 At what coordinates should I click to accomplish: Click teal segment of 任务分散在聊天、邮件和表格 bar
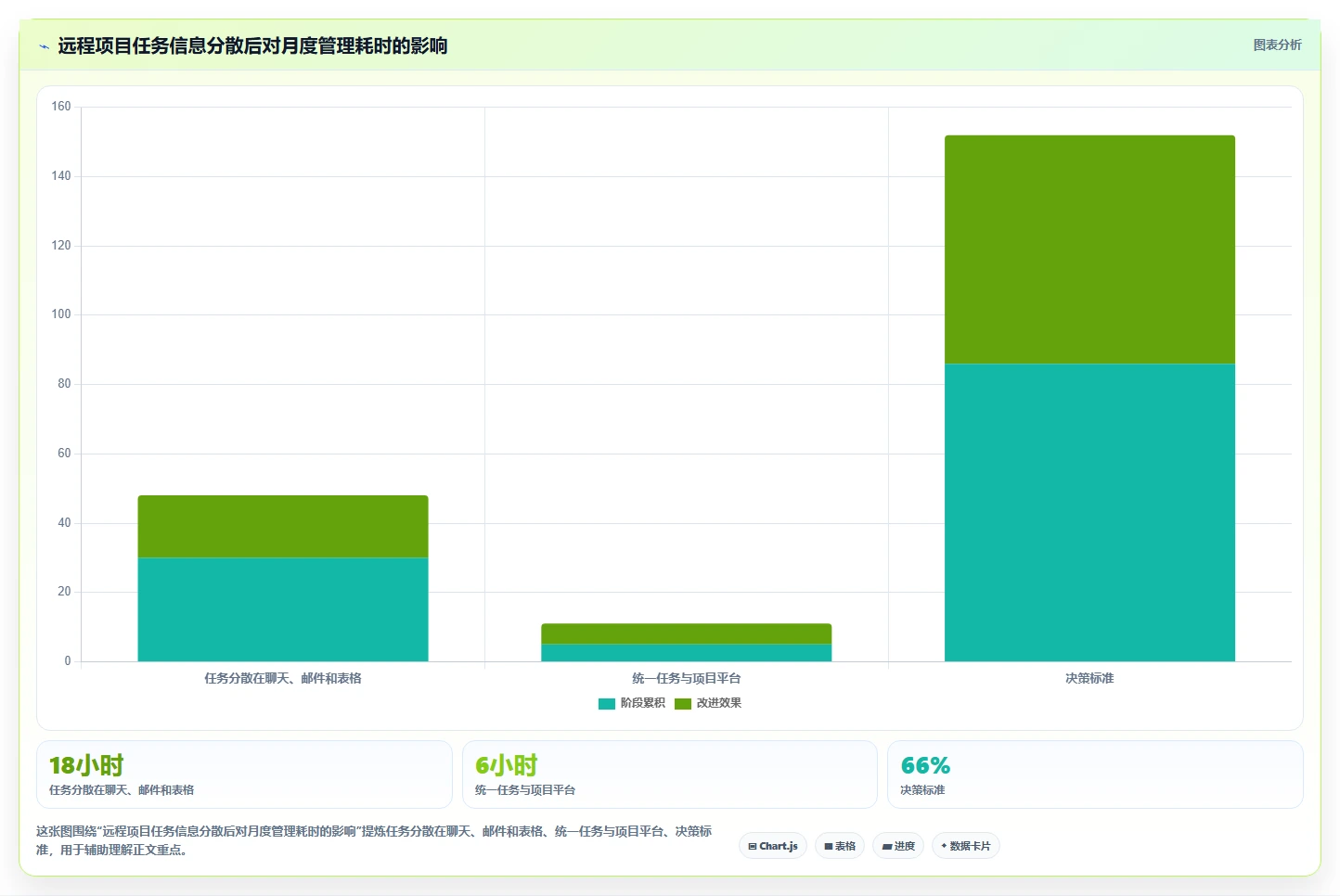(x=283, y=609)
